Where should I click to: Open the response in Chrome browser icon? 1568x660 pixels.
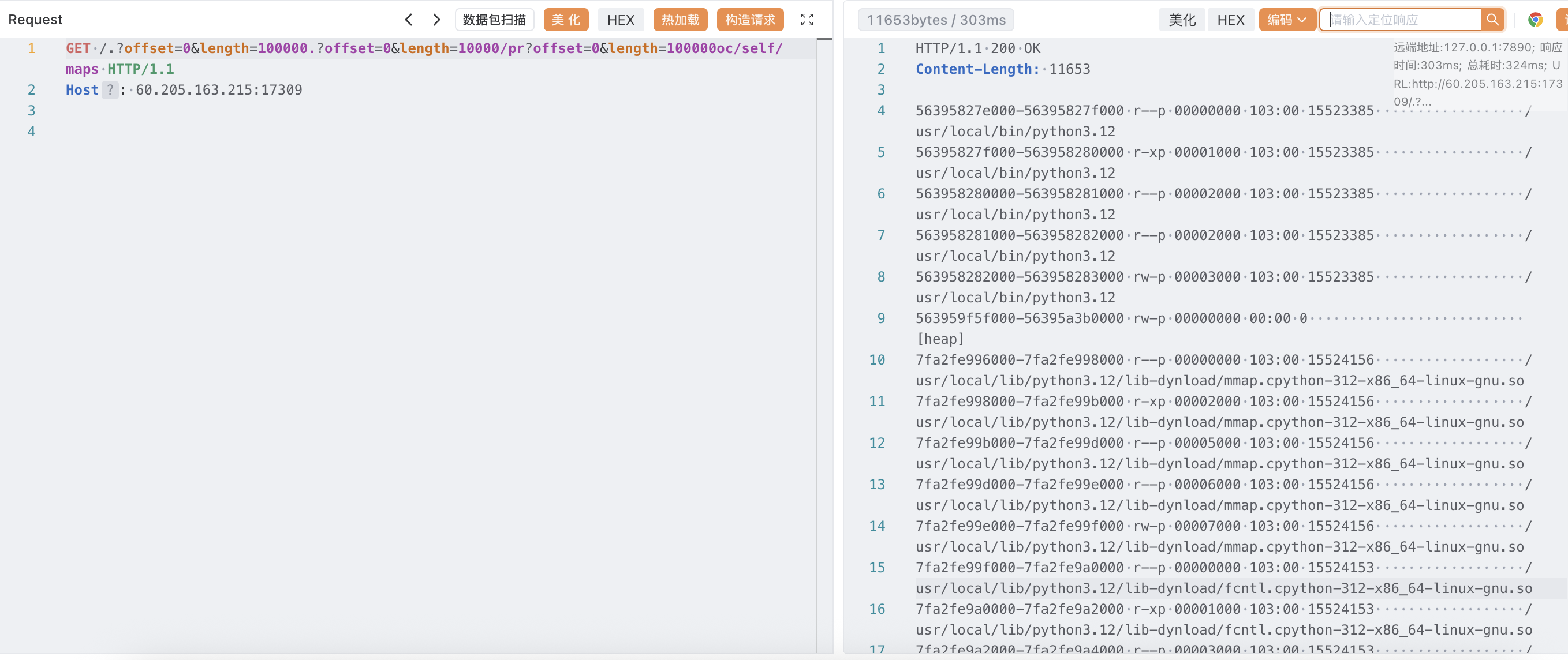click(1535, 20)
